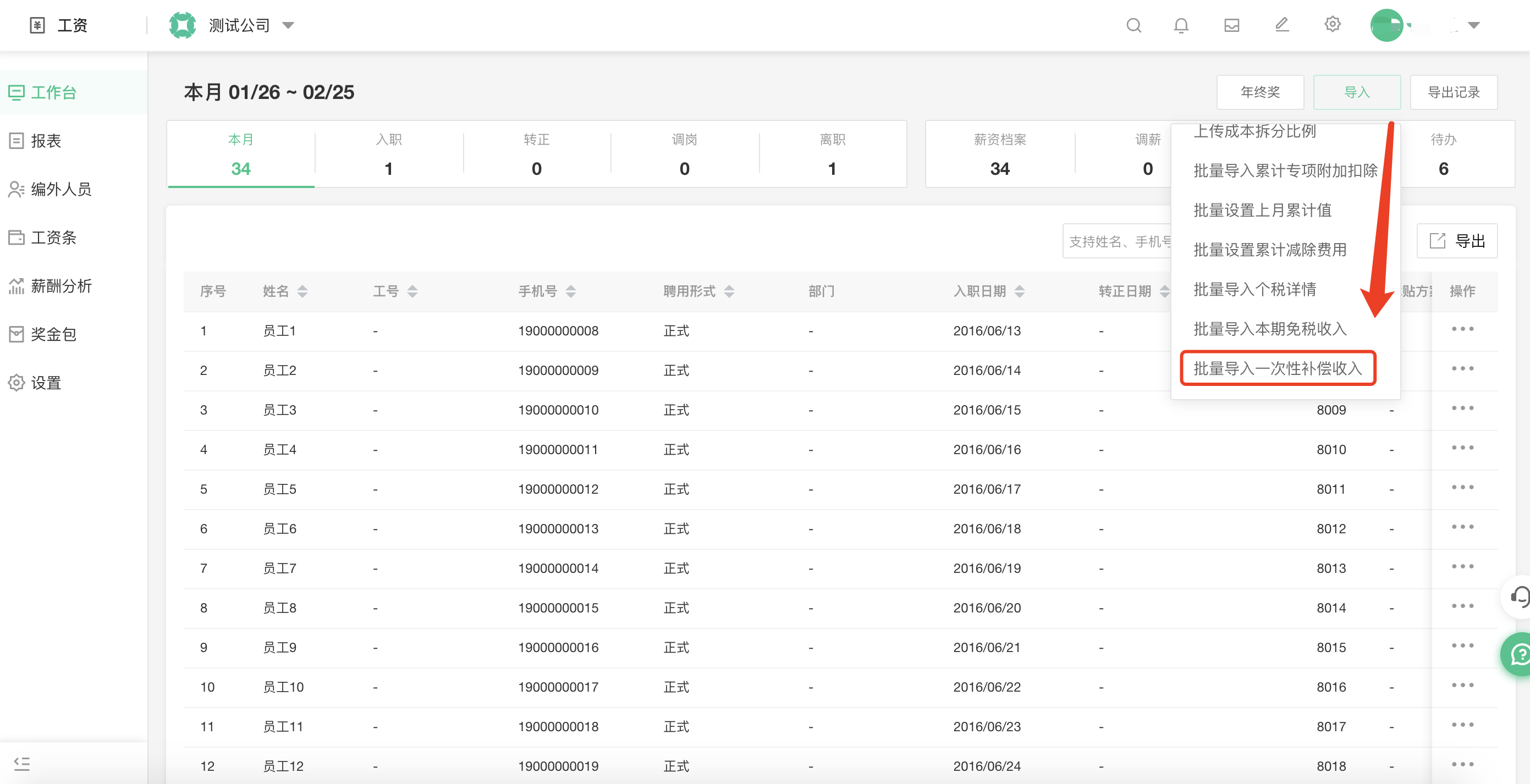Viewport: 1530px width, 784px height.
Task: Open 设置 in the sidebar
Action: pos(74,383)
